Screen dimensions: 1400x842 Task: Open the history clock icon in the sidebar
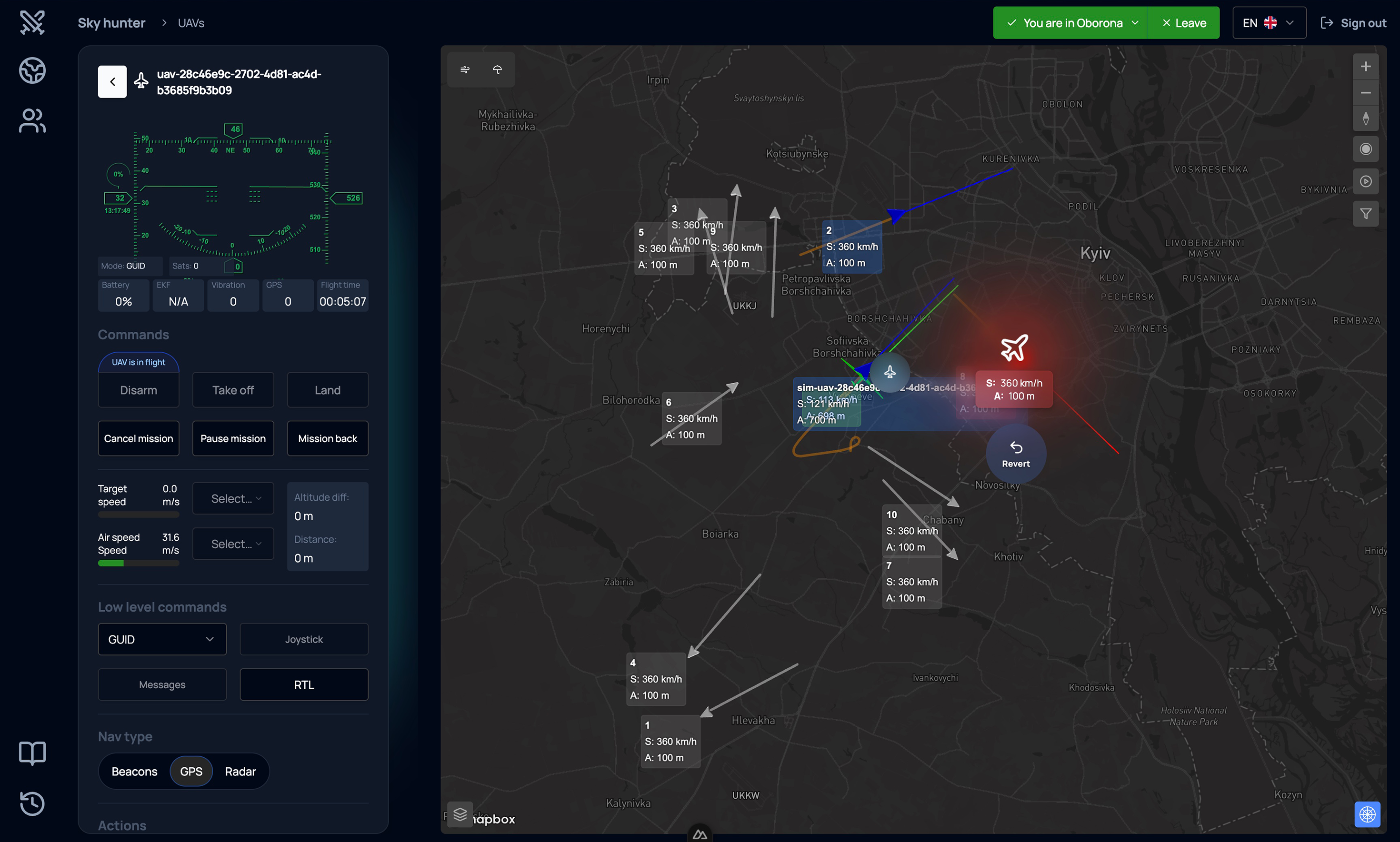[32, 803]
